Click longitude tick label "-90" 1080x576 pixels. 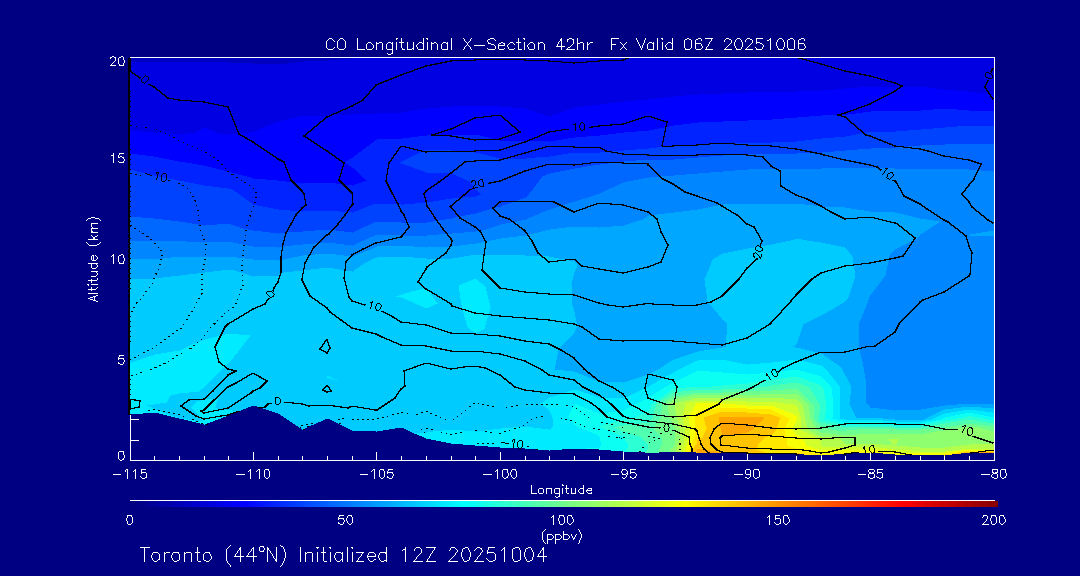(x=747, y=475)
